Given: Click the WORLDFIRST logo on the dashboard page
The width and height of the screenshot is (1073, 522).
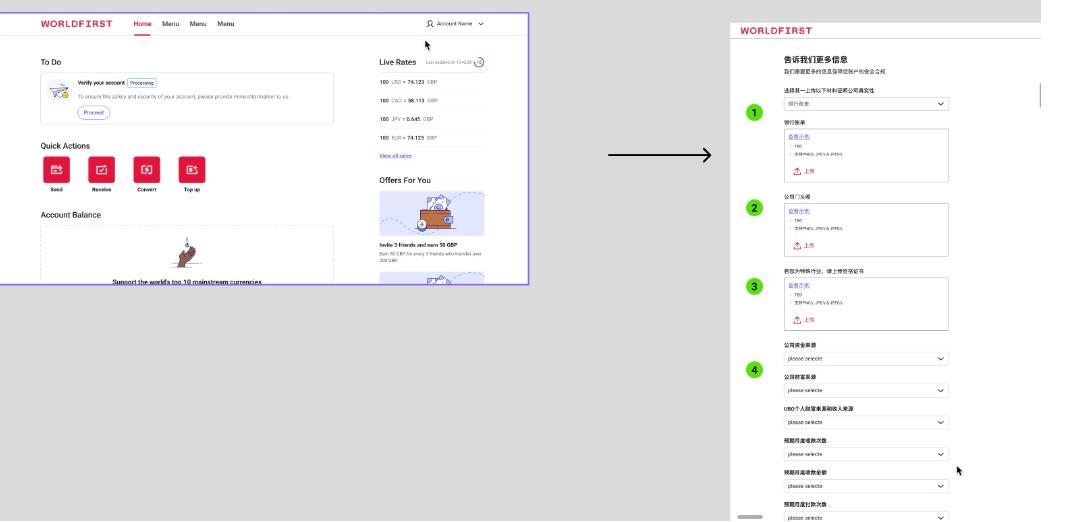Looking at the screenshot, I should click(76, 23).
